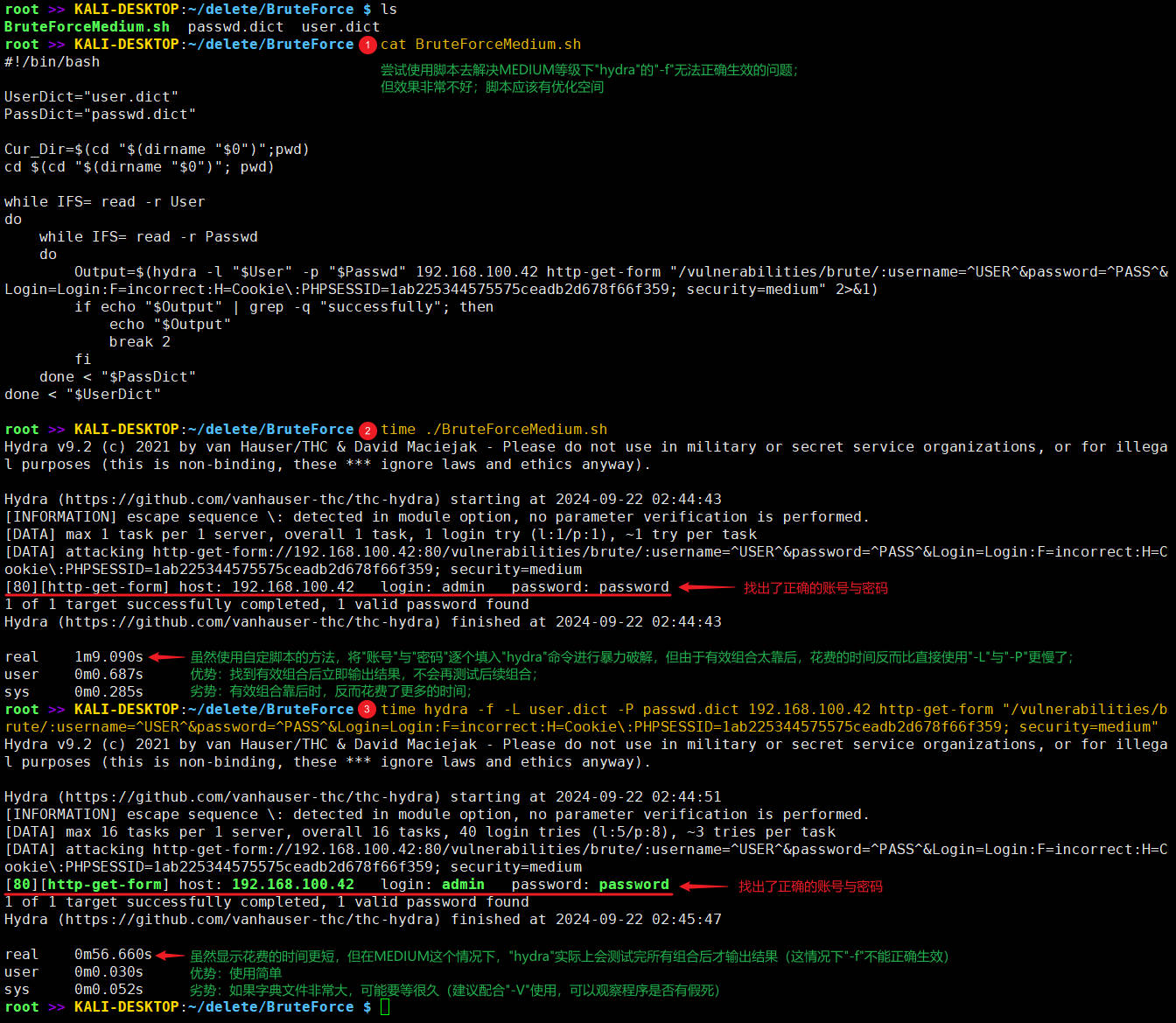
Task: Click the 'while IFS= read -r Passwd' line
Action: click(x=149, y=236)
